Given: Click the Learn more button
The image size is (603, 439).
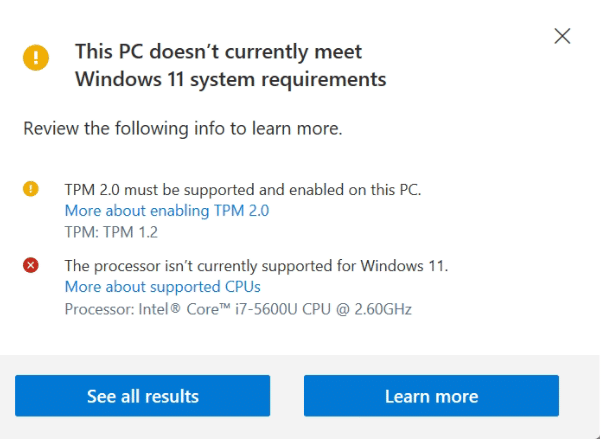Looking at the screenshot, I should 431,396.
